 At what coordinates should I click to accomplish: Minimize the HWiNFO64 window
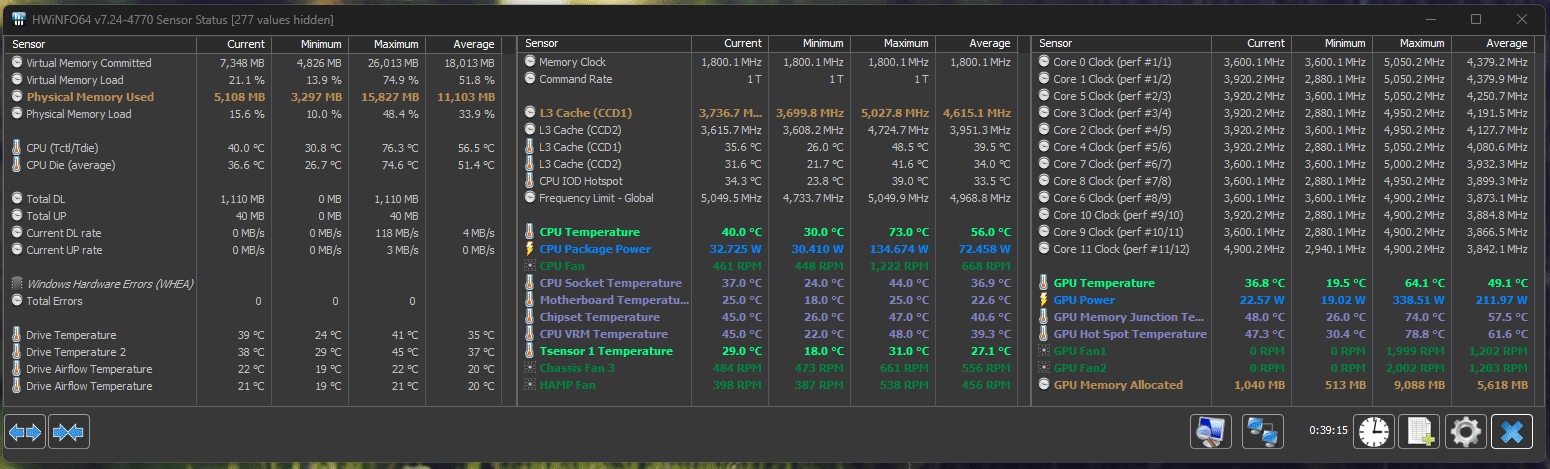(x=1430, y=18)
